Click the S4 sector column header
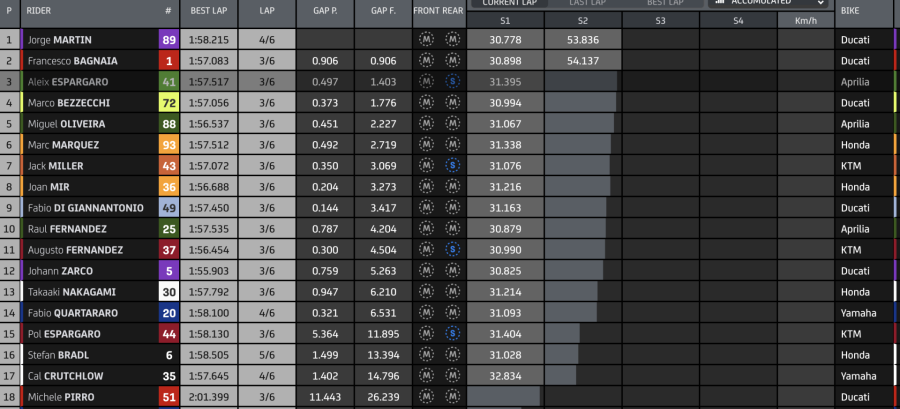 click(738, 20)
